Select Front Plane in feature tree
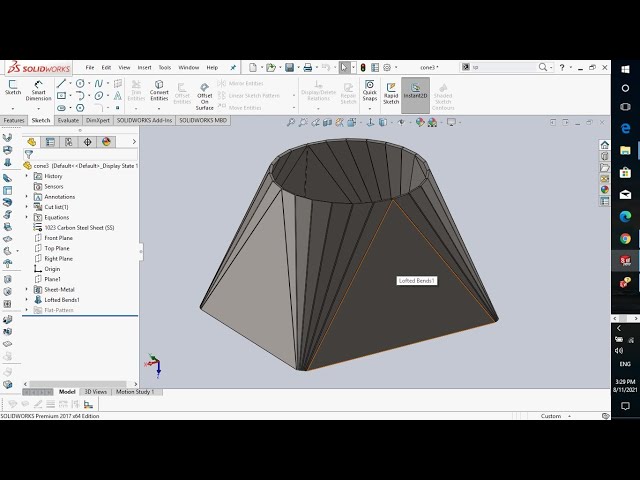 click(58, 238)
